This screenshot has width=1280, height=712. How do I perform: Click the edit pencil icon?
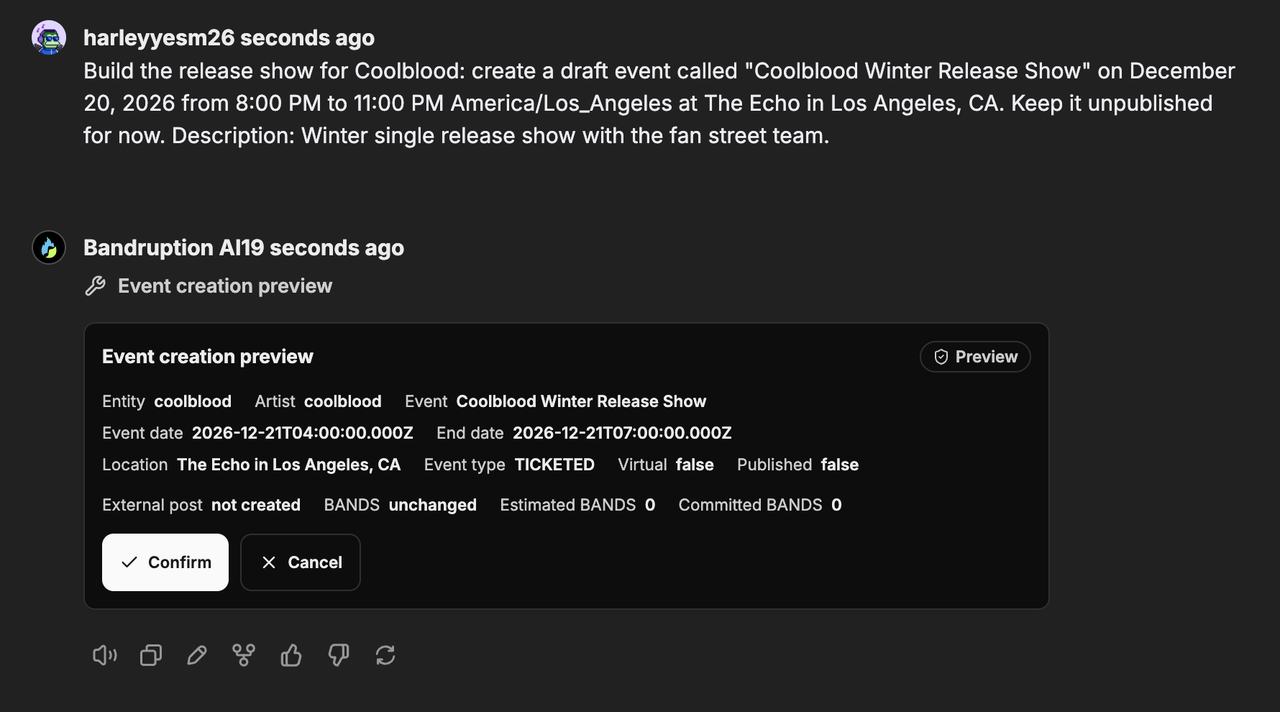197,655
